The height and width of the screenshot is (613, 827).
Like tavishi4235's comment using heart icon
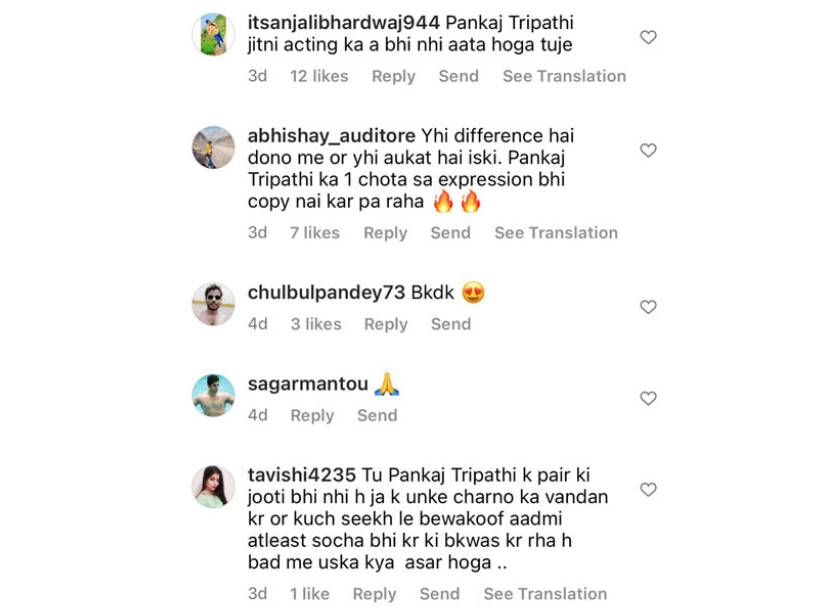(648, 490)
